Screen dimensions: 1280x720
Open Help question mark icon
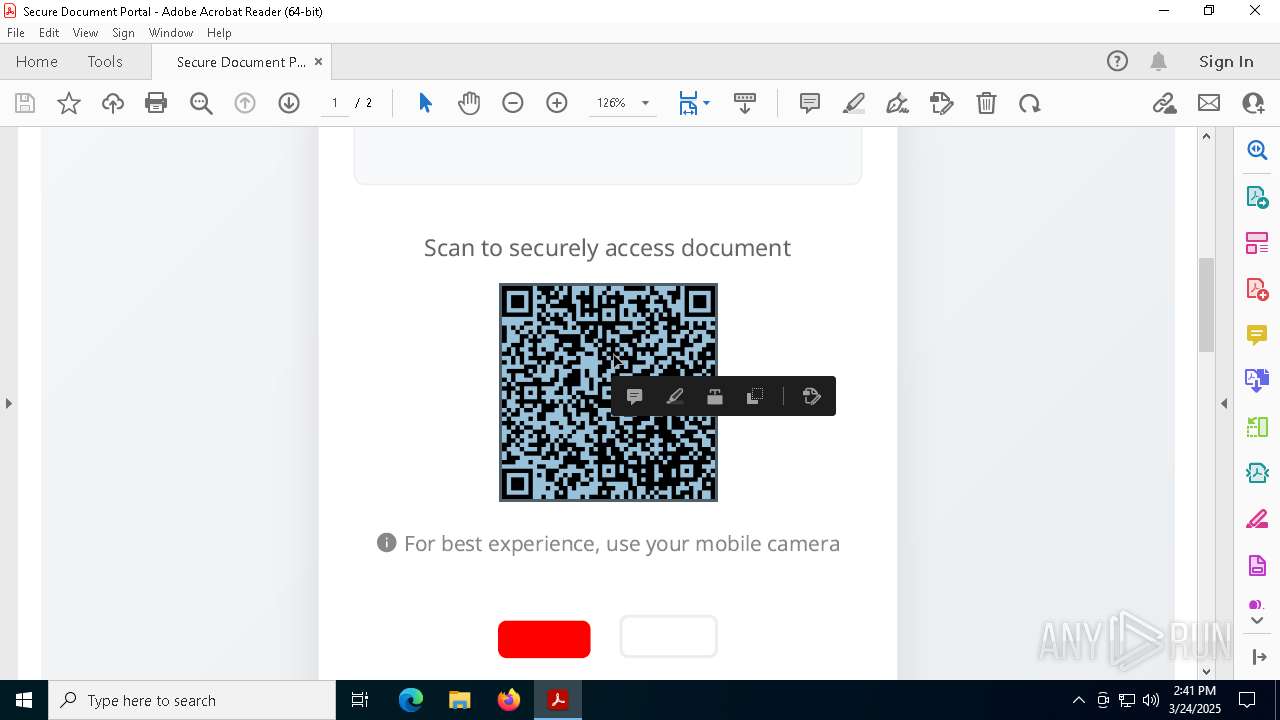pyautogui.click(x=1117, y=61)
